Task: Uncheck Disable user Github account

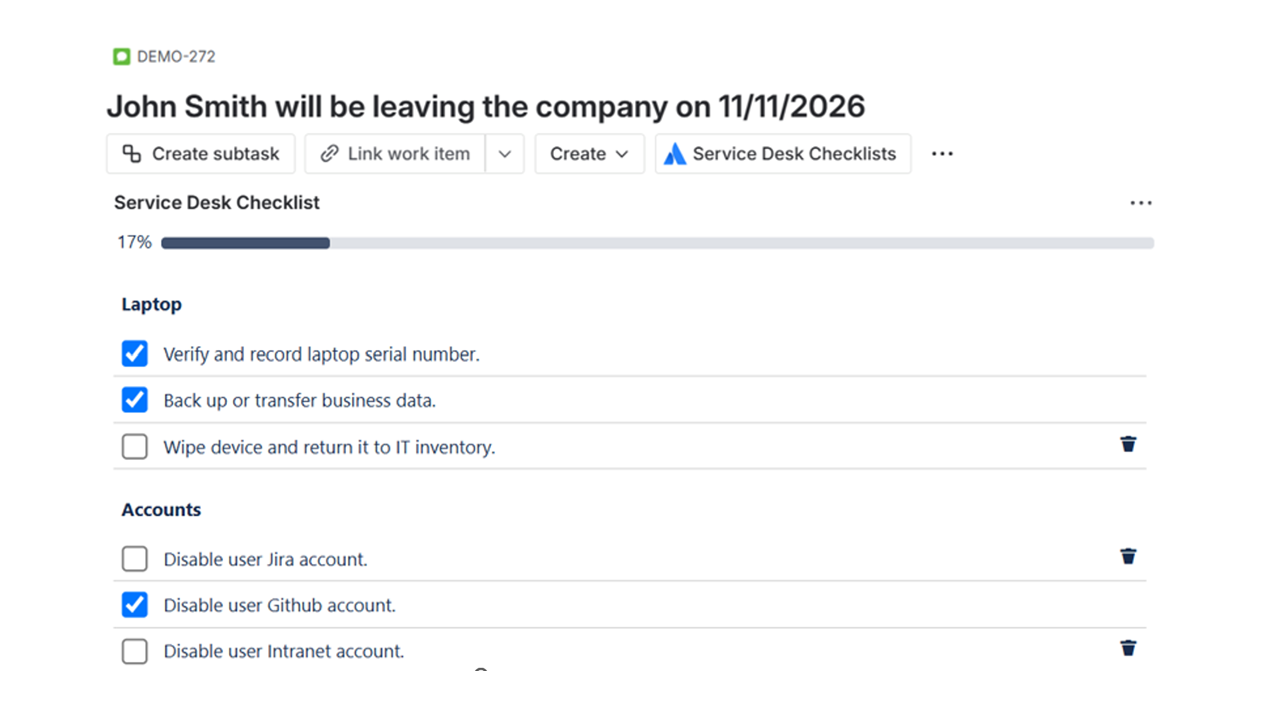Action: tap(134, 604)
